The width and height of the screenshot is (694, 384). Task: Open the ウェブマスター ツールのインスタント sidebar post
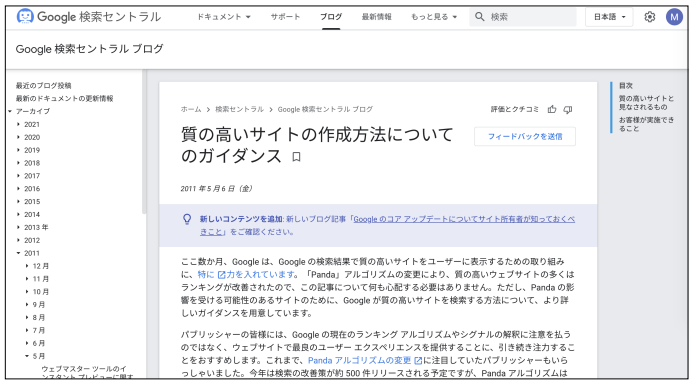[x=86, y=372]
